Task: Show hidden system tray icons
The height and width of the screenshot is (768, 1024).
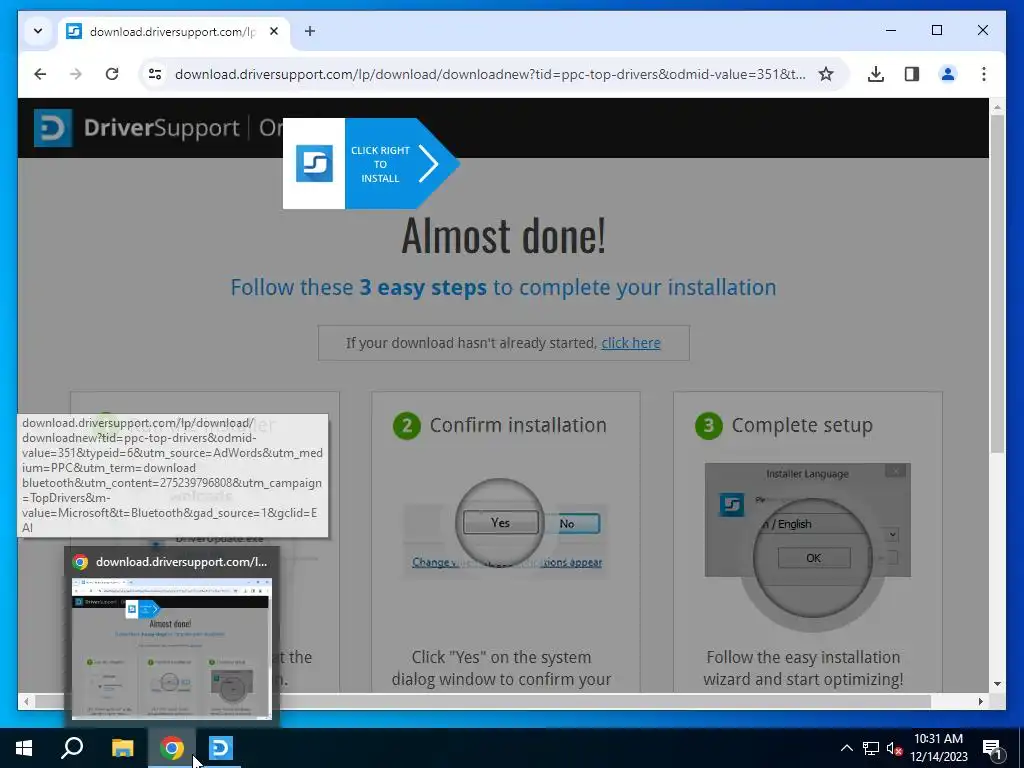Action: click(846, 748)
